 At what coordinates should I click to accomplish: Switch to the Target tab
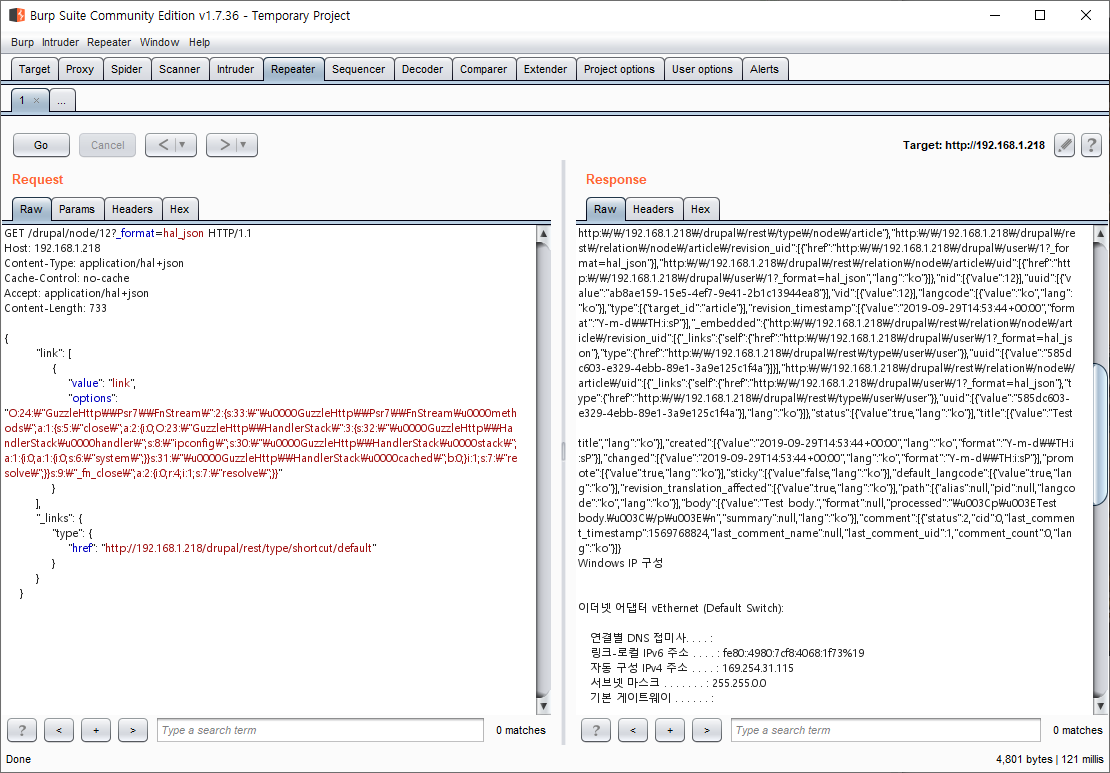[x=35, y=69]
